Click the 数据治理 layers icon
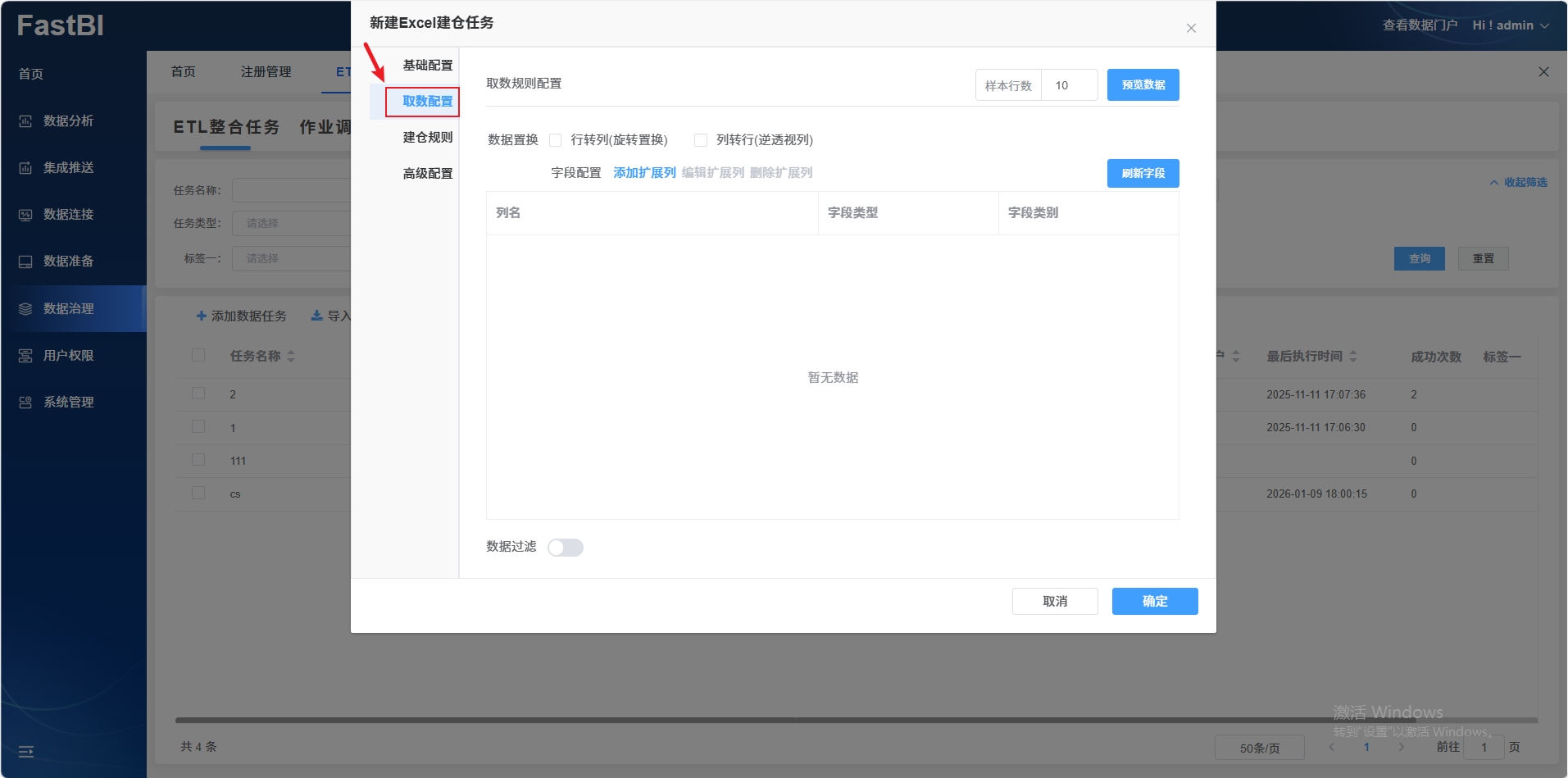Image resolution: width=1568 pixels, height=778 pixels. 25,309
